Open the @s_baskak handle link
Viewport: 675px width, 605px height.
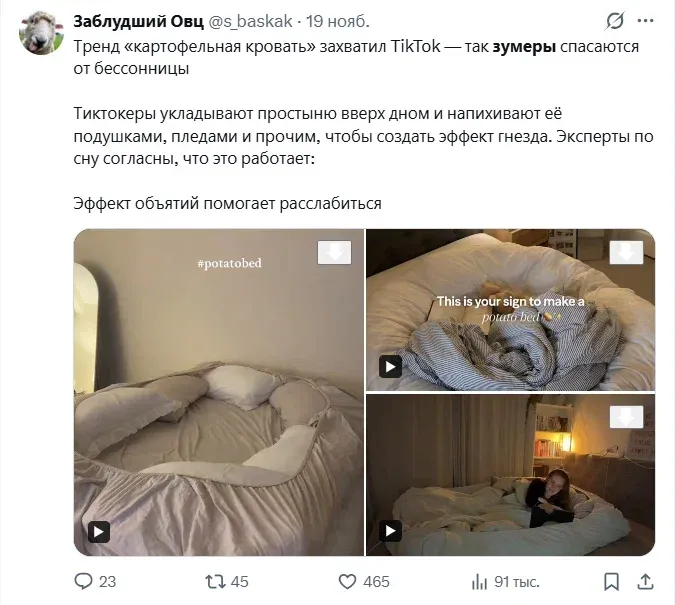tap(250, 21)
